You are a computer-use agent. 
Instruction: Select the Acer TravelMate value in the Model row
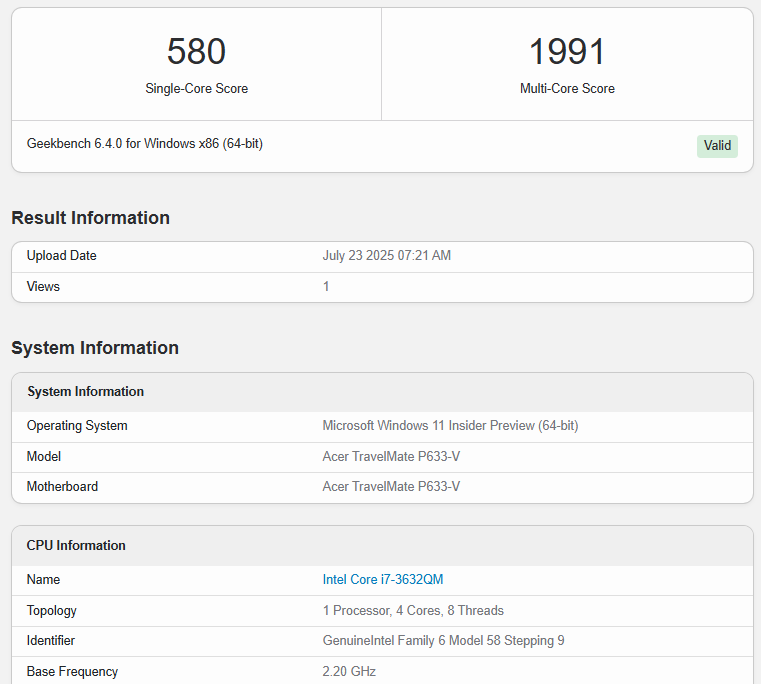click(391, 457)
